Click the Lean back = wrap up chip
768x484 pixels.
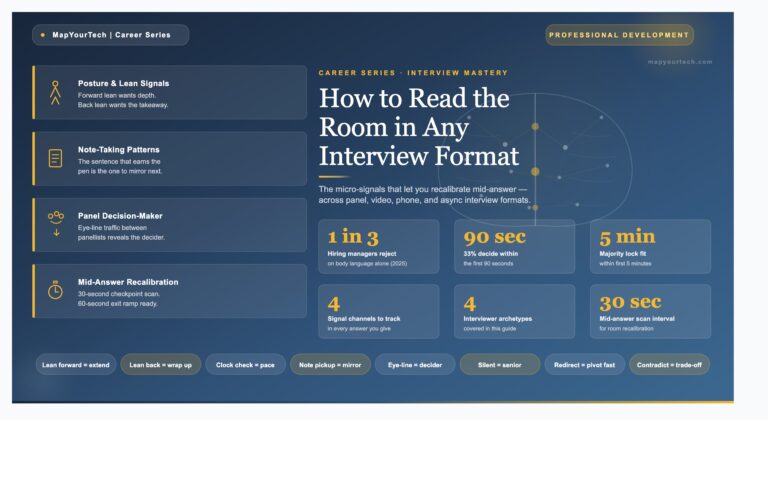click(x=161, y=364)
